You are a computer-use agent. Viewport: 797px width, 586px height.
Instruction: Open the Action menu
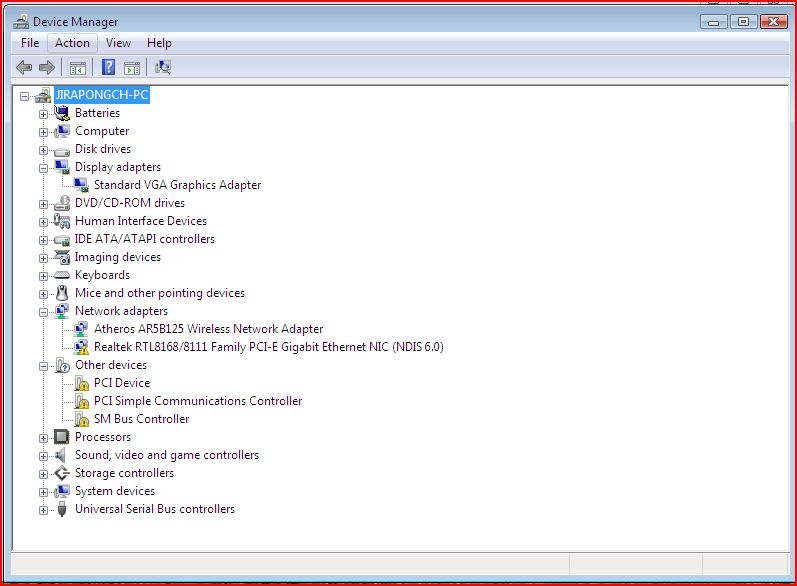[x=72, y=43]
